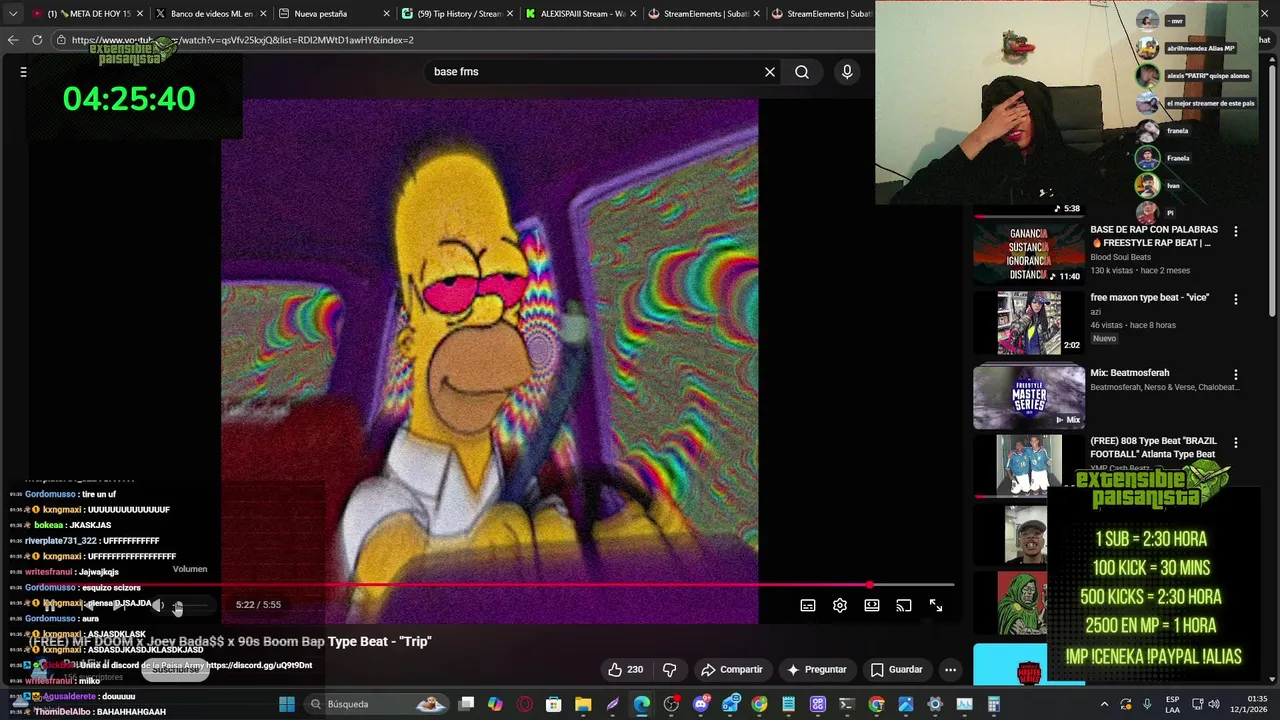Open the YouTube hamburger guide menu
Viewport: 1280px width, 720px height.
[x=23, y=72]
